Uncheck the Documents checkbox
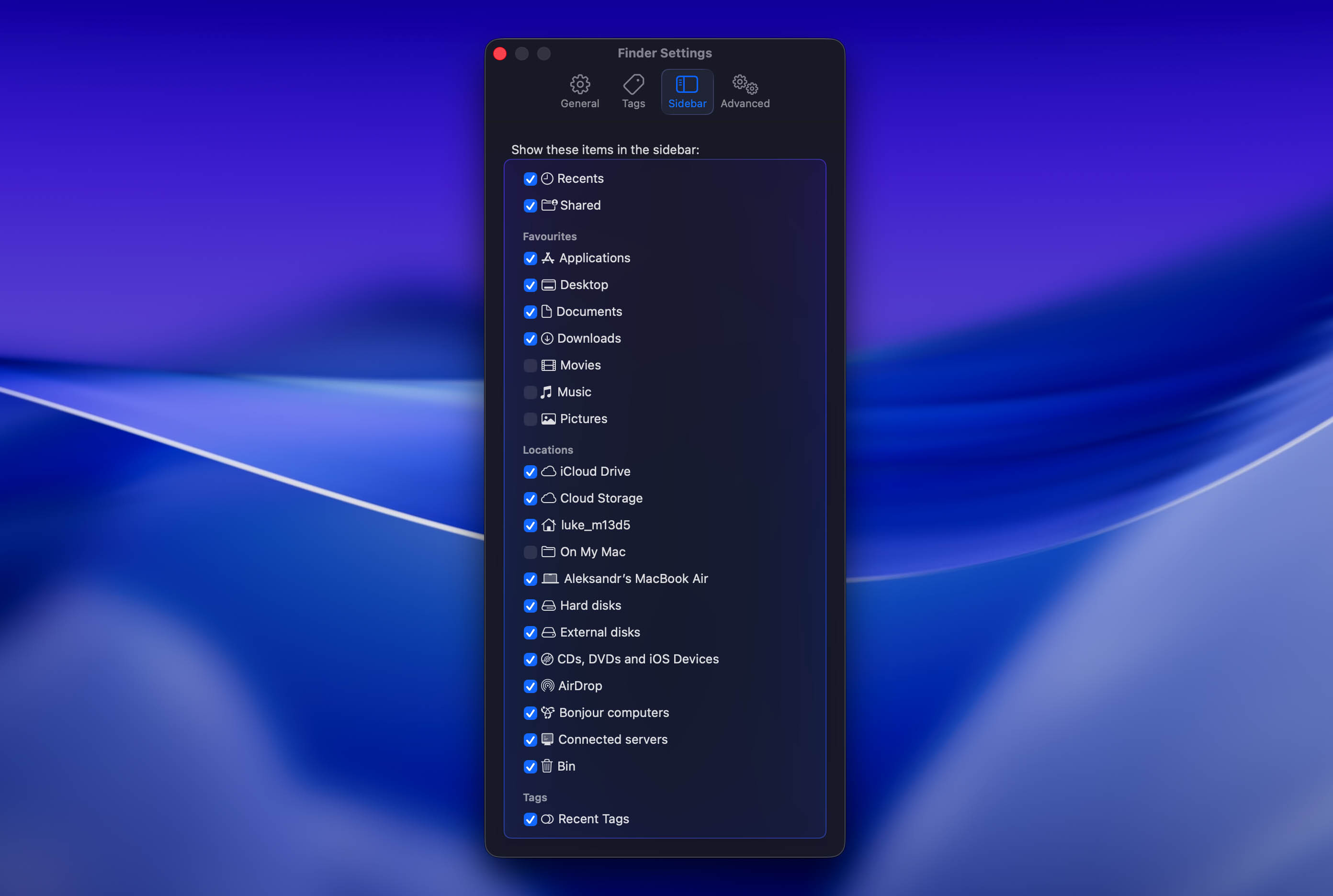1333x896 pixels. point(530,312)
